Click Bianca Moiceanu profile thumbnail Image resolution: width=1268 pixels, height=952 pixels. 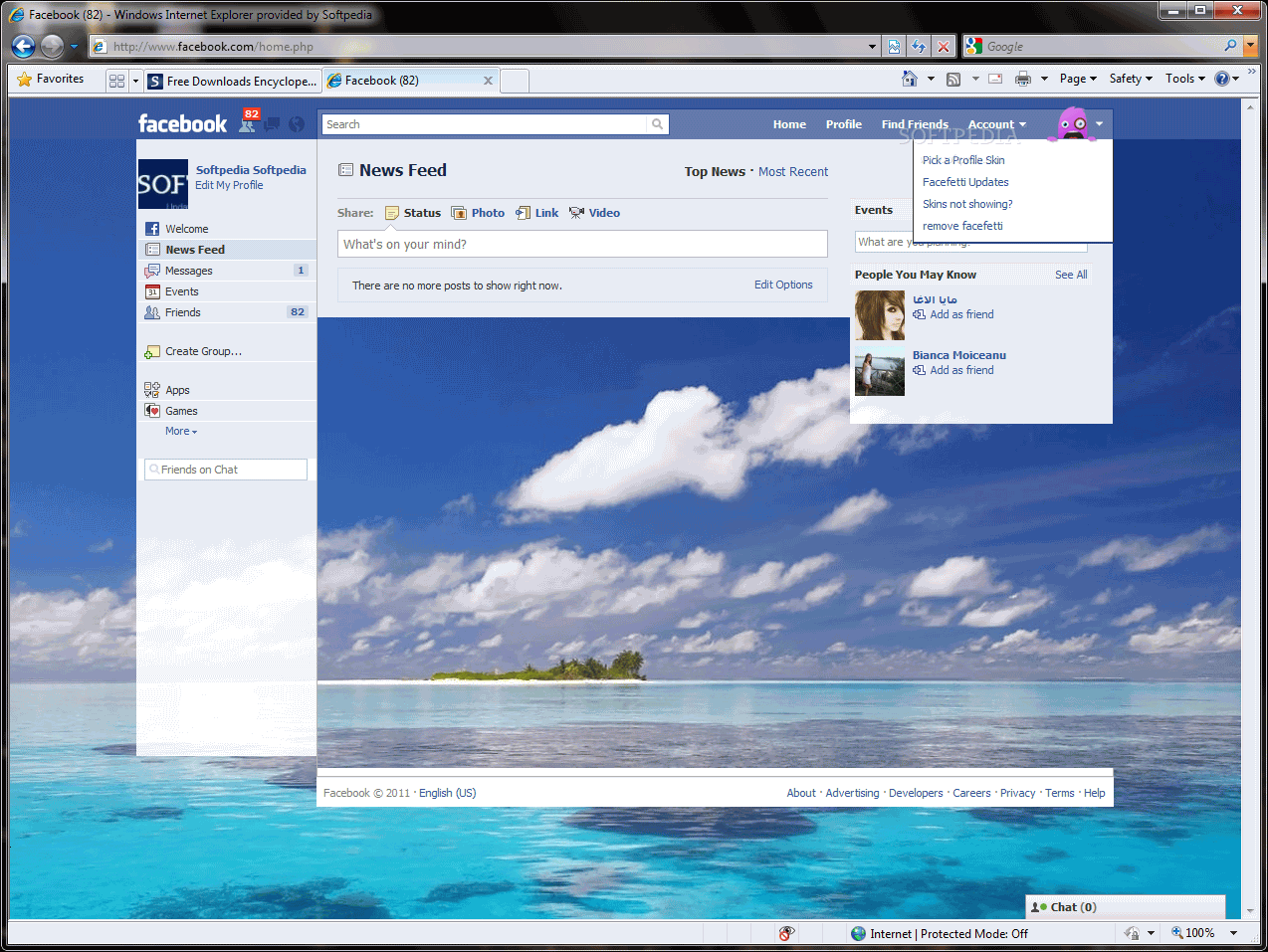click(880, 371)
